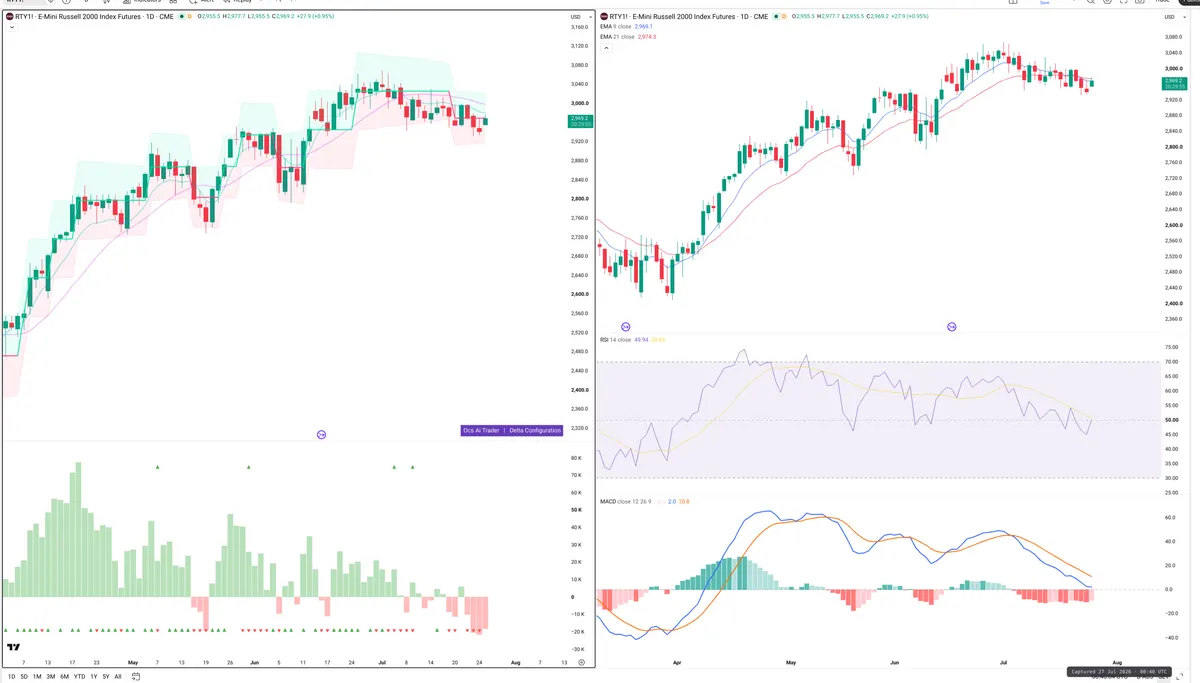Click the 80 K level on delta histogram axis
The height and width of the screenshot is (683, 1200).
(x=577, y=458)
